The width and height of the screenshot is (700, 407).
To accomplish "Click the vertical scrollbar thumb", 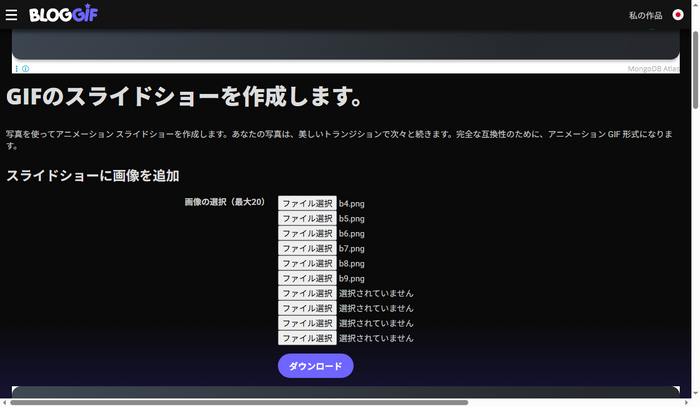I will click(695, 70).
